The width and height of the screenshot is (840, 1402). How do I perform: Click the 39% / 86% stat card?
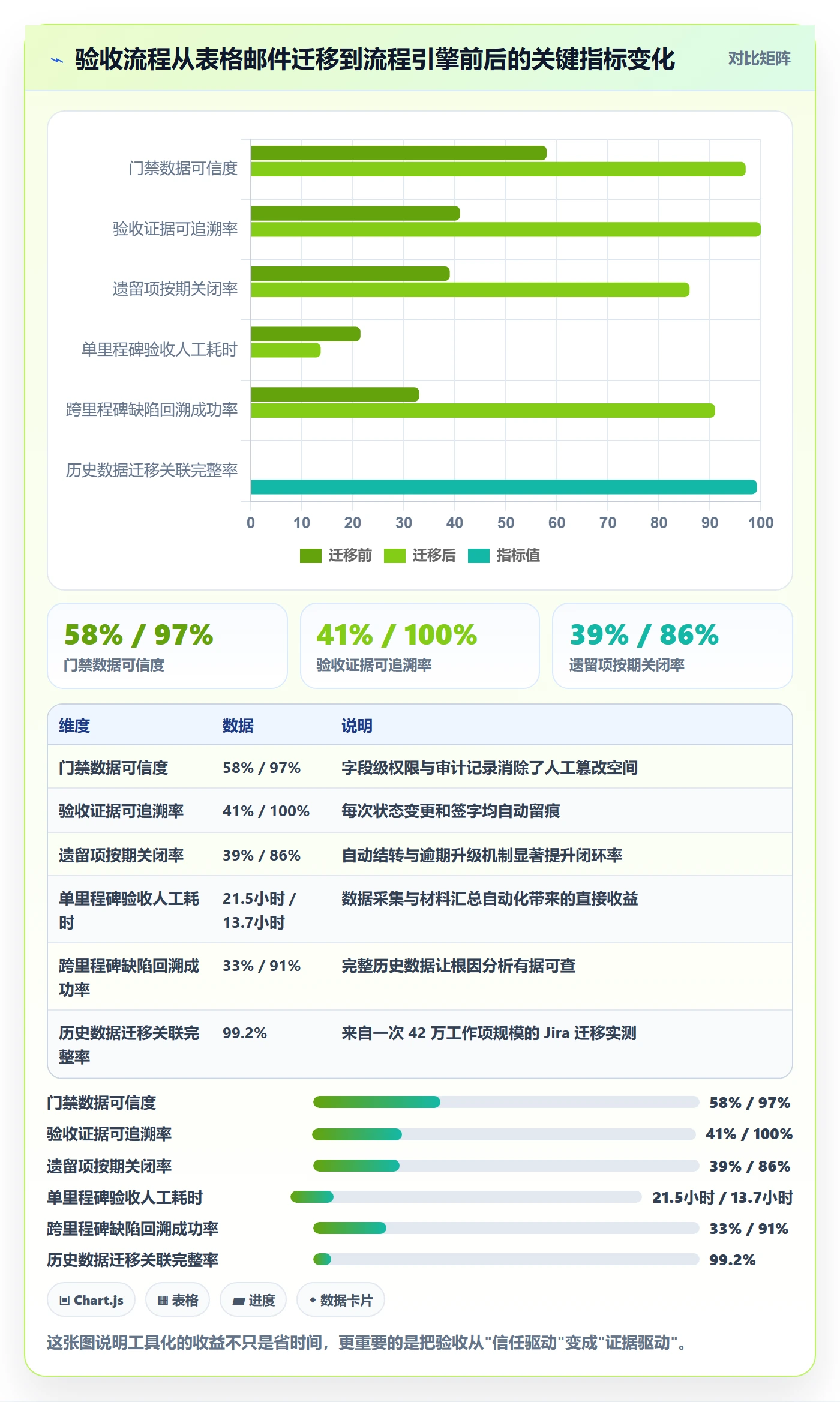pyautogui.click(x=673, y=646)
